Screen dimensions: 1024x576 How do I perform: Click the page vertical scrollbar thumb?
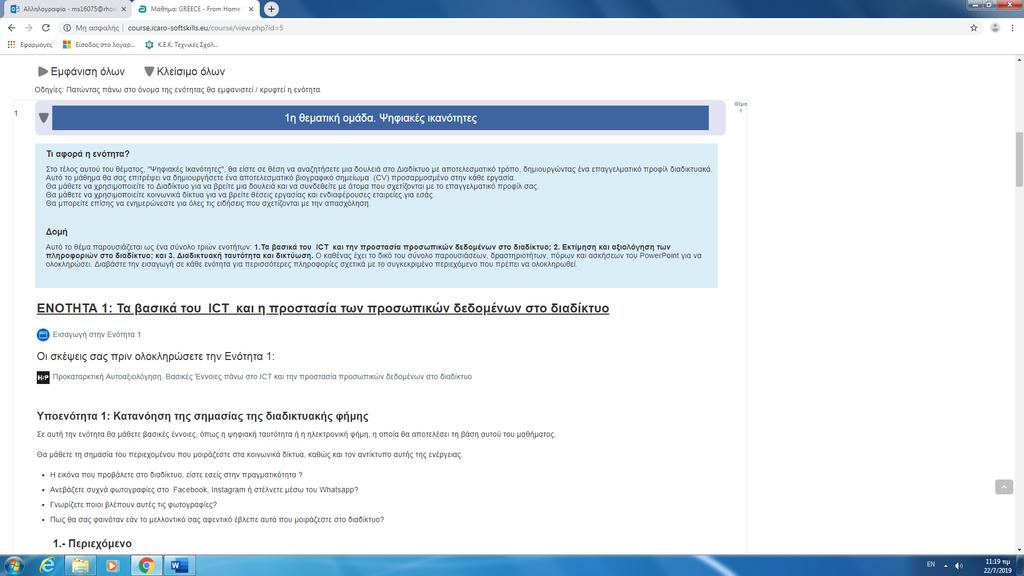(1019, 159)
